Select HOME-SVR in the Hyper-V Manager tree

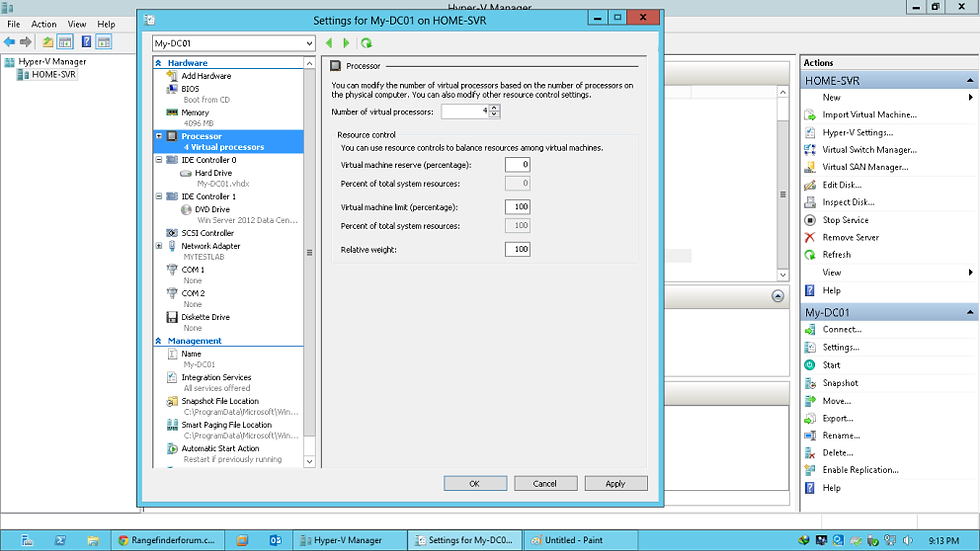coord(54,74)
